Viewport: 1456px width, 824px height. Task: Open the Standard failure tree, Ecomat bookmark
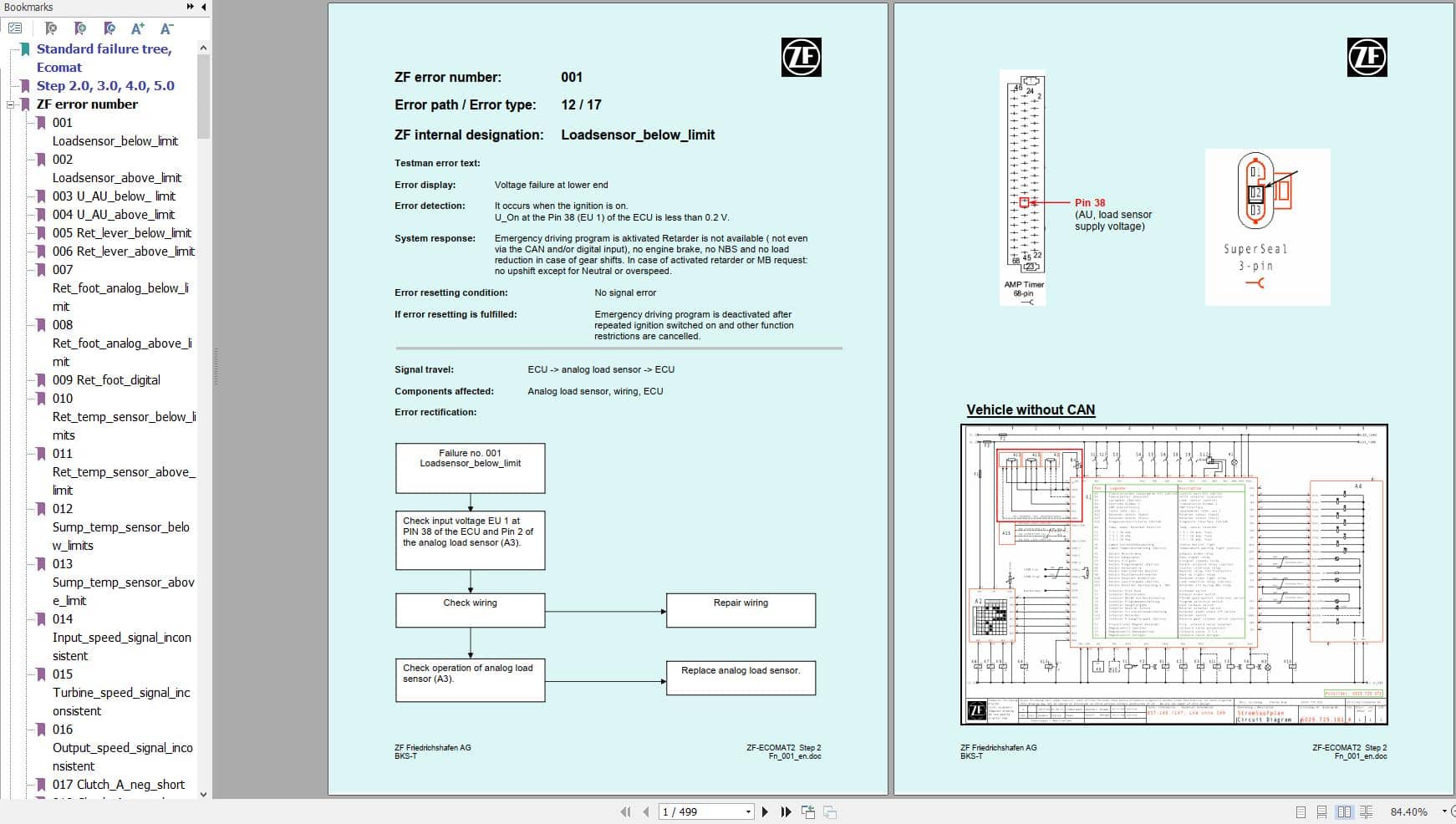pyautogui.click(x=104, y=58)
